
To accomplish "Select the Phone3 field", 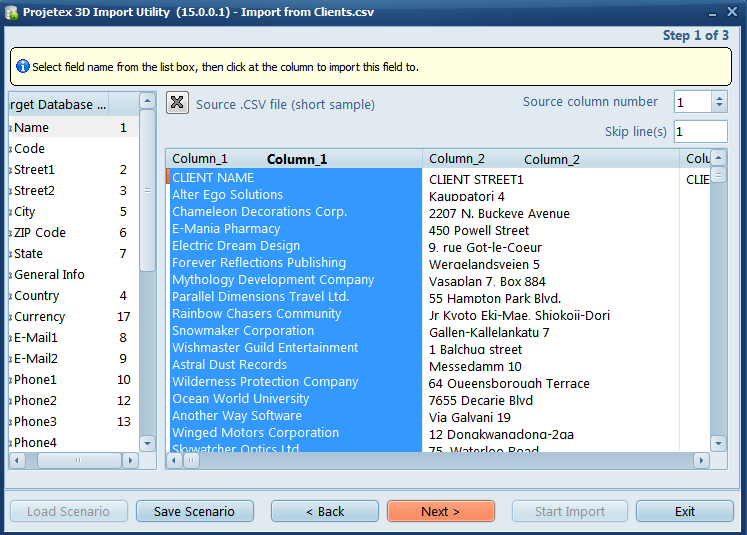I will click(x=74, y=421).
